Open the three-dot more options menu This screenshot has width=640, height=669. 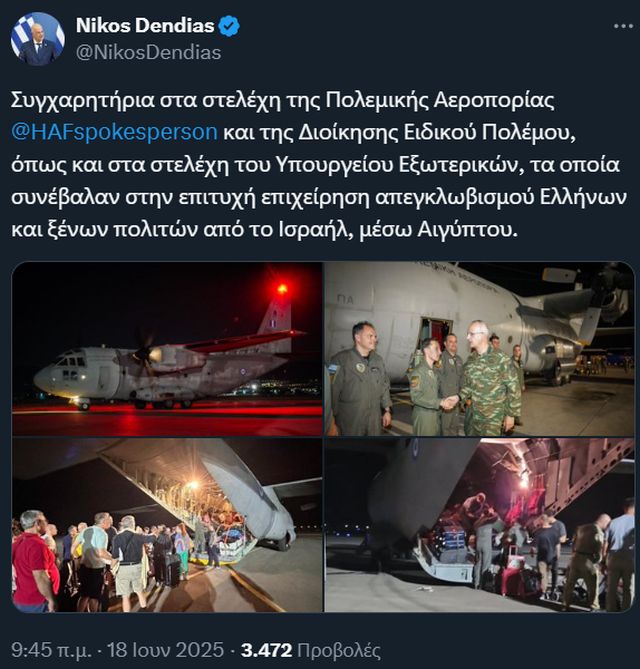pos(623,26)
